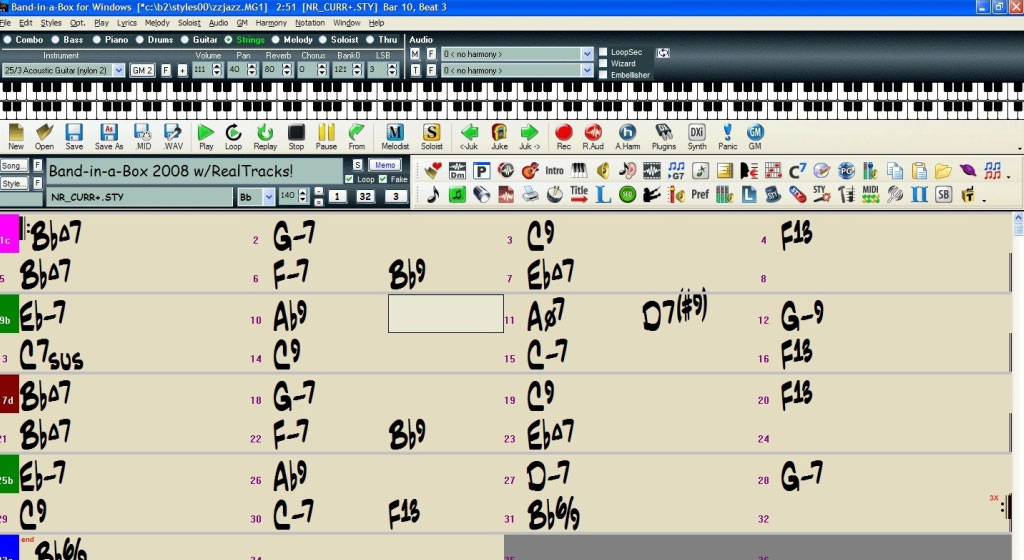
Task: Export audio using the .WAV icon
Action: coord(173,136)
